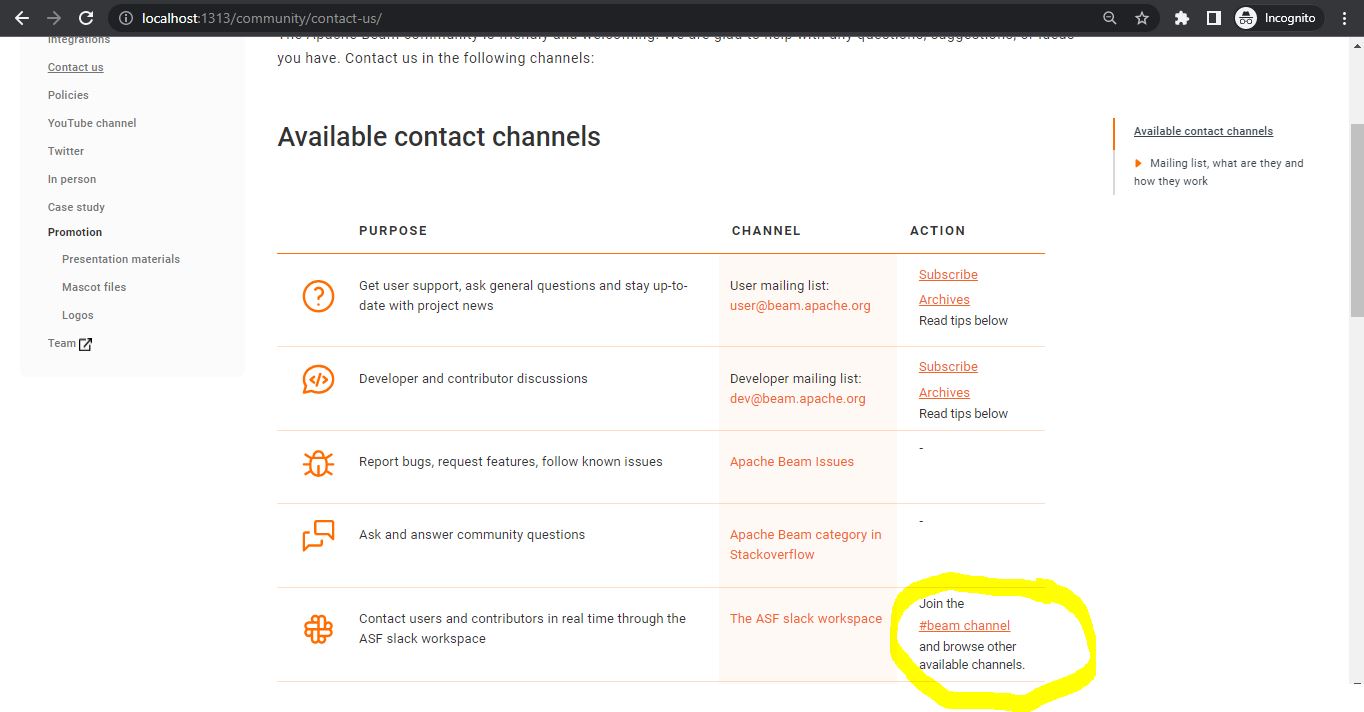1364x712 pixels.
Task: Open Apache Beam category in Stackoverflow link
Action: click(x=806, y=545)
